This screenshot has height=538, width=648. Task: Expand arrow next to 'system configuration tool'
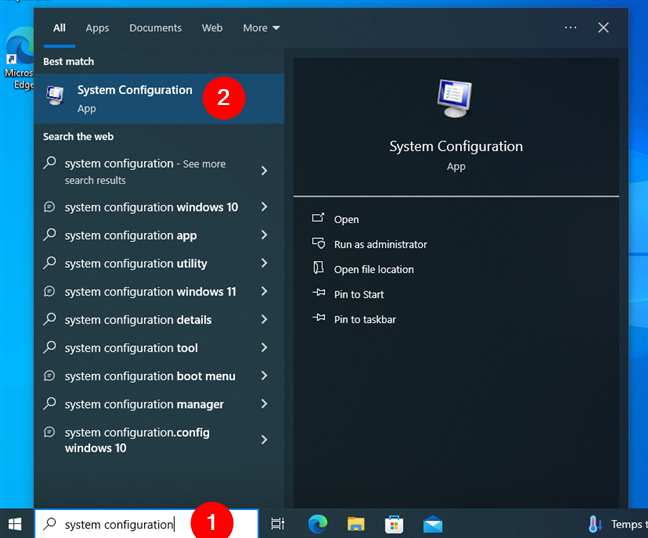pyautogui.click(x=264, y=348)
